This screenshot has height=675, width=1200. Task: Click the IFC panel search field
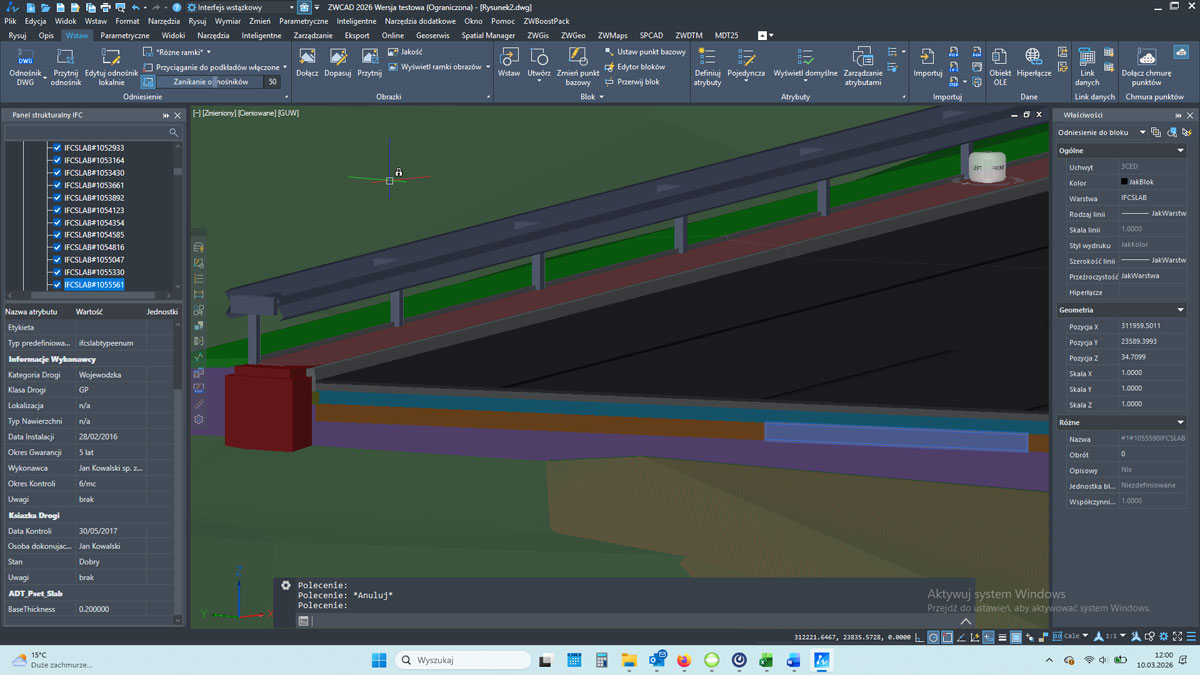coord(88,132)
